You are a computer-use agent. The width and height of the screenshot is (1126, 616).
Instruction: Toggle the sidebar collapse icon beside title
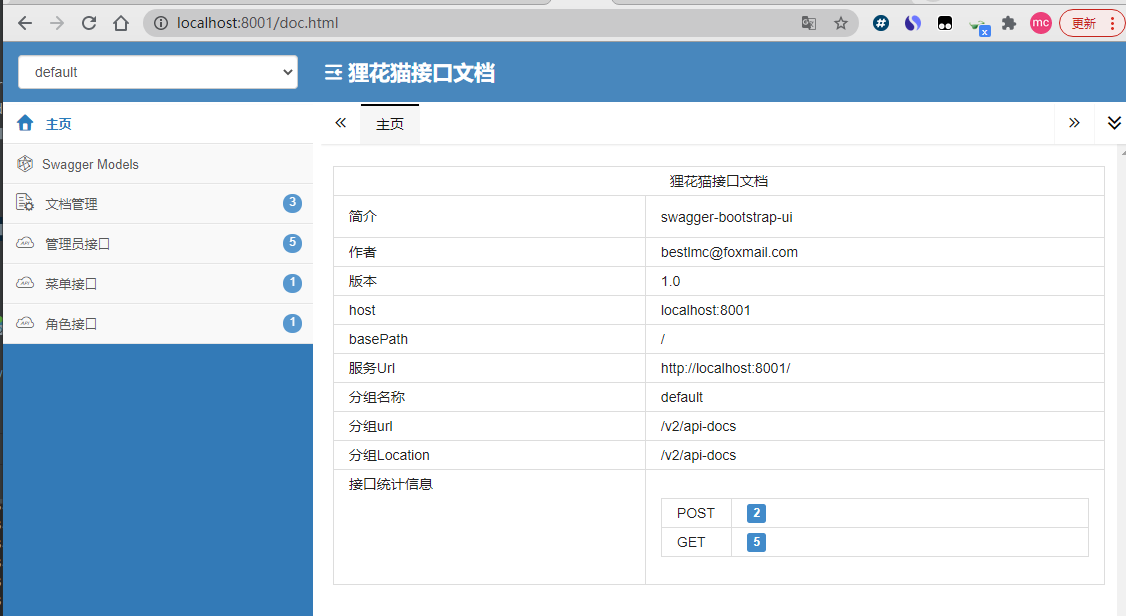click(x=332, y=73)
